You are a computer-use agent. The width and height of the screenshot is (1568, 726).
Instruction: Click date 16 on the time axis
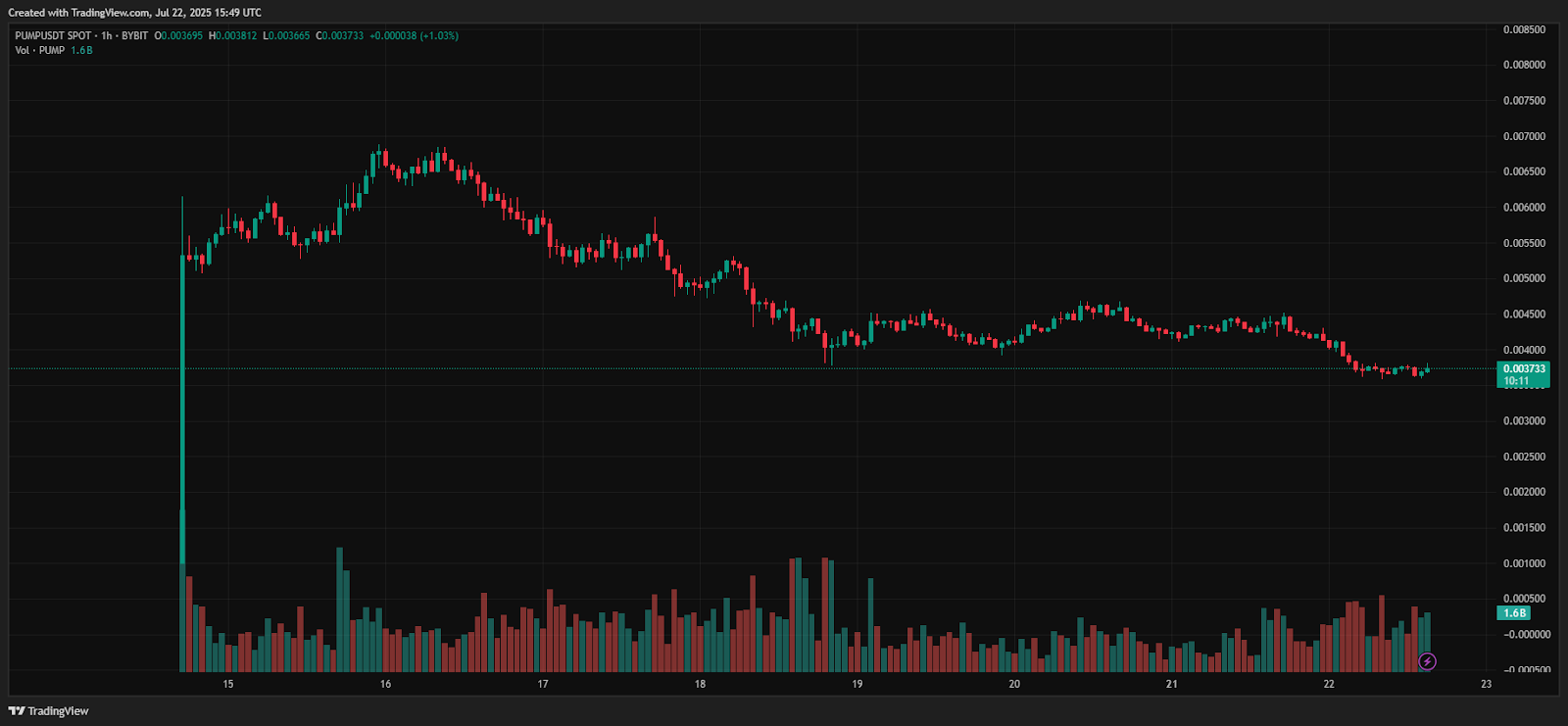pyautogui.click(x=385, y=684)
